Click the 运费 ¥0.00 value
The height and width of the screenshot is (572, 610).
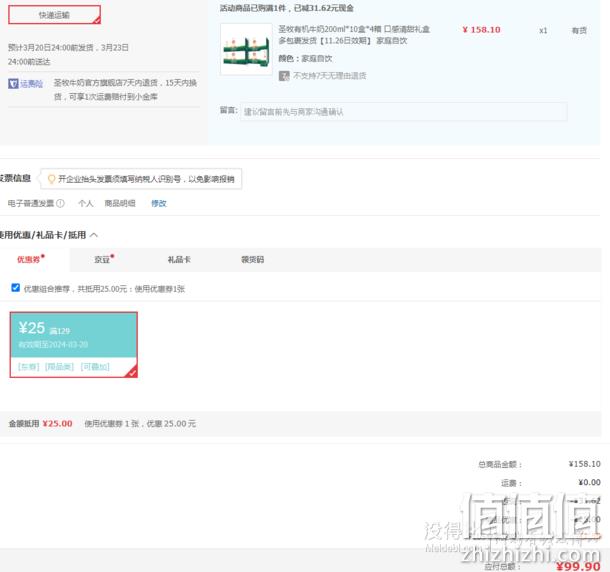click(589, 483)
